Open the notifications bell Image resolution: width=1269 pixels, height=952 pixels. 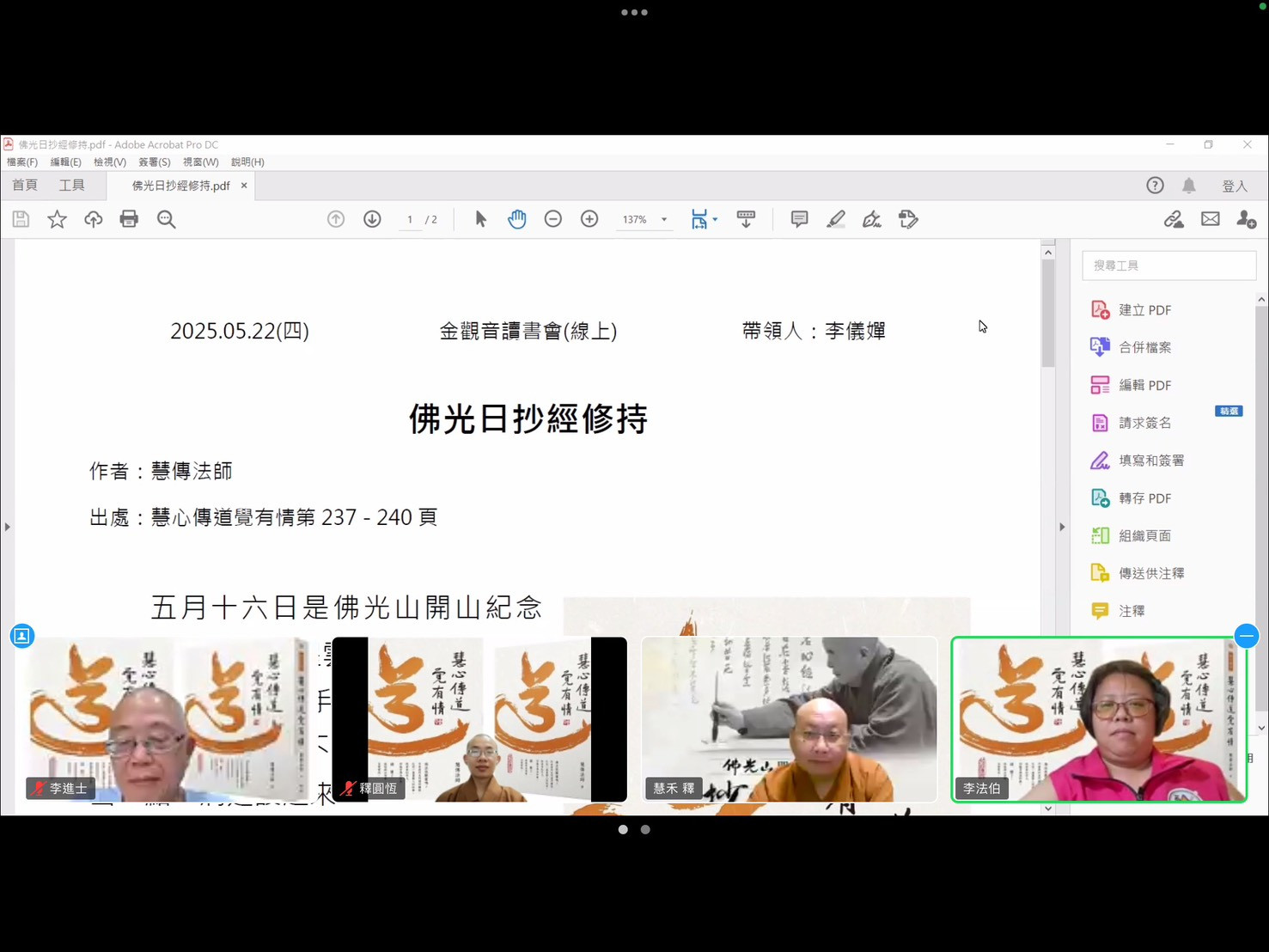1189,186
